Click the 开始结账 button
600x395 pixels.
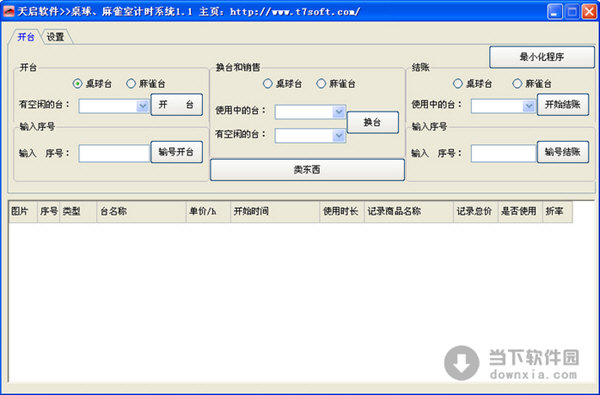[562, 104]
